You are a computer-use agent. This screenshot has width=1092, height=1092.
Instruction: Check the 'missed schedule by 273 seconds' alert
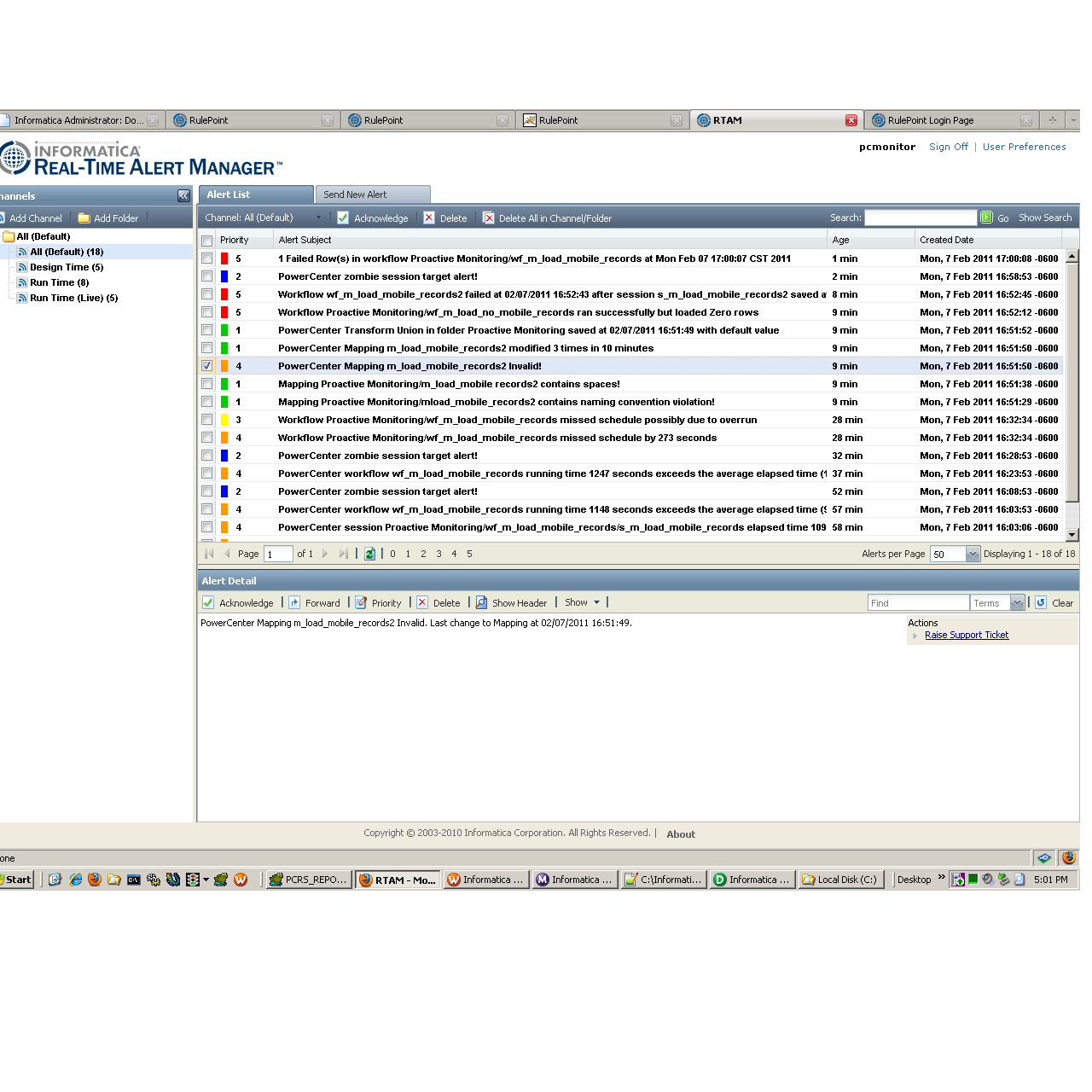(x=206, y=438)
